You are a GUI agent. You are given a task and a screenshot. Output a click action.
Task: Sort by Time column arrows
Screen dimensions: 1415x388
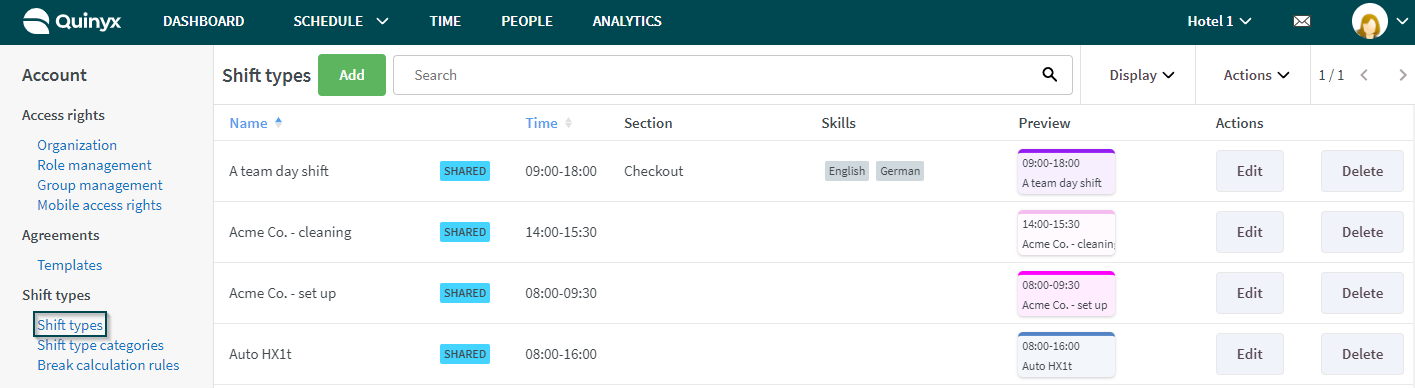[x=568, y=123]
